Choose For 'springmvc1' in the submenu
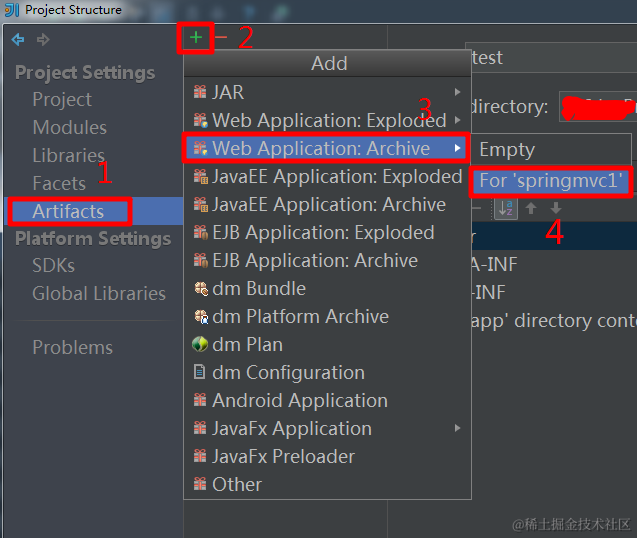Screen dimensions: 637x538 551,181
